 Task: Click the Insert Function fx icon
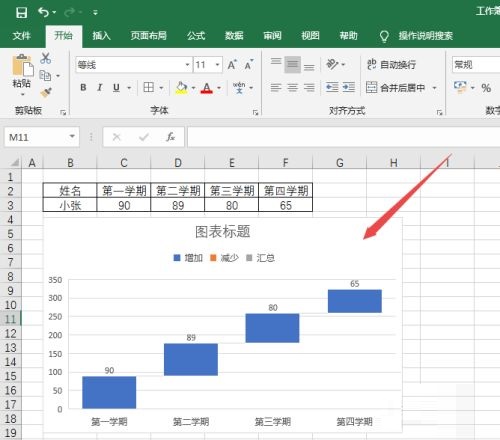pos(170,137)
